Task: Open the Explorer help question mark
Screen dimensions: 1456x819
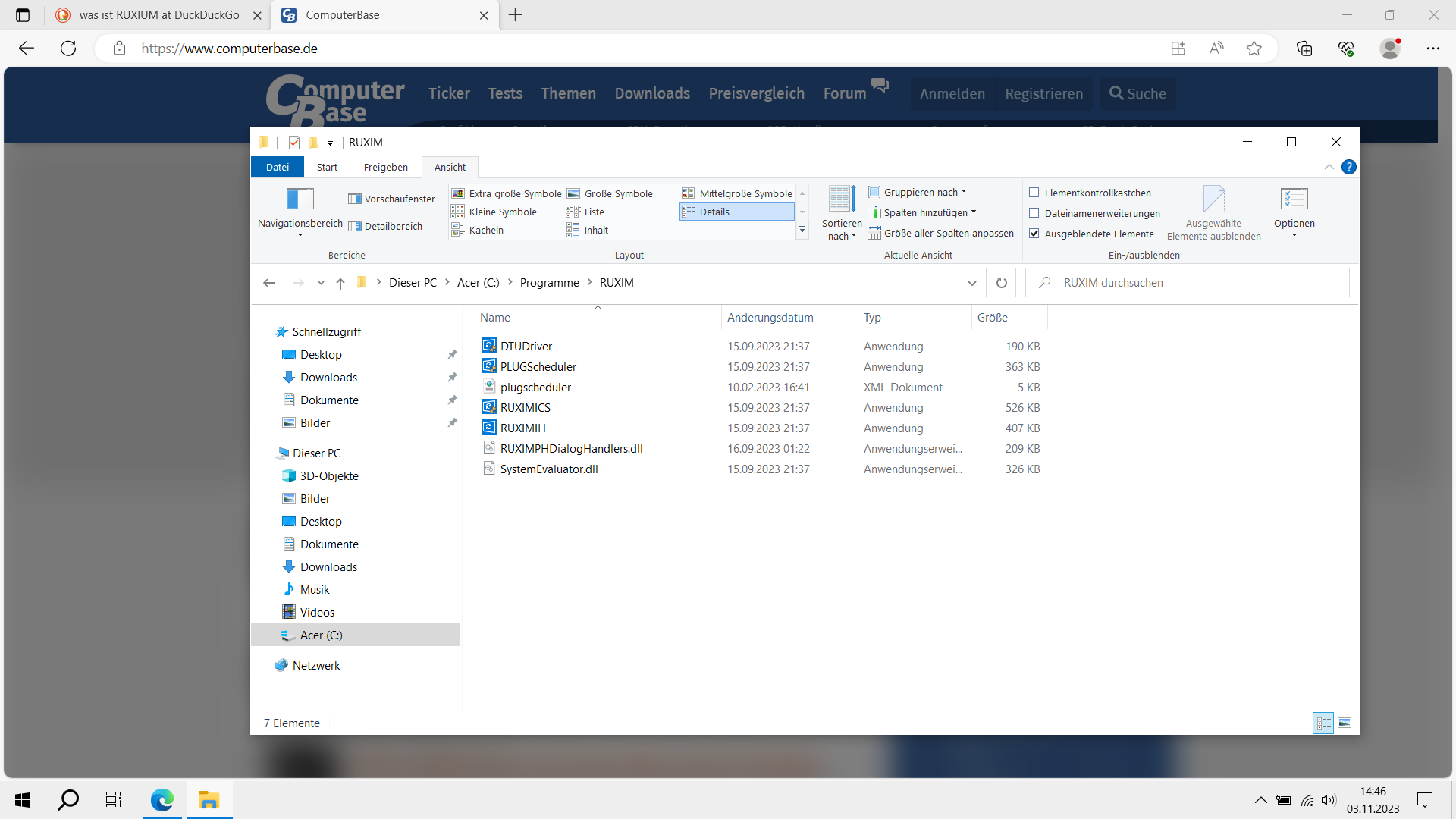Action: tap(1348, 167)
